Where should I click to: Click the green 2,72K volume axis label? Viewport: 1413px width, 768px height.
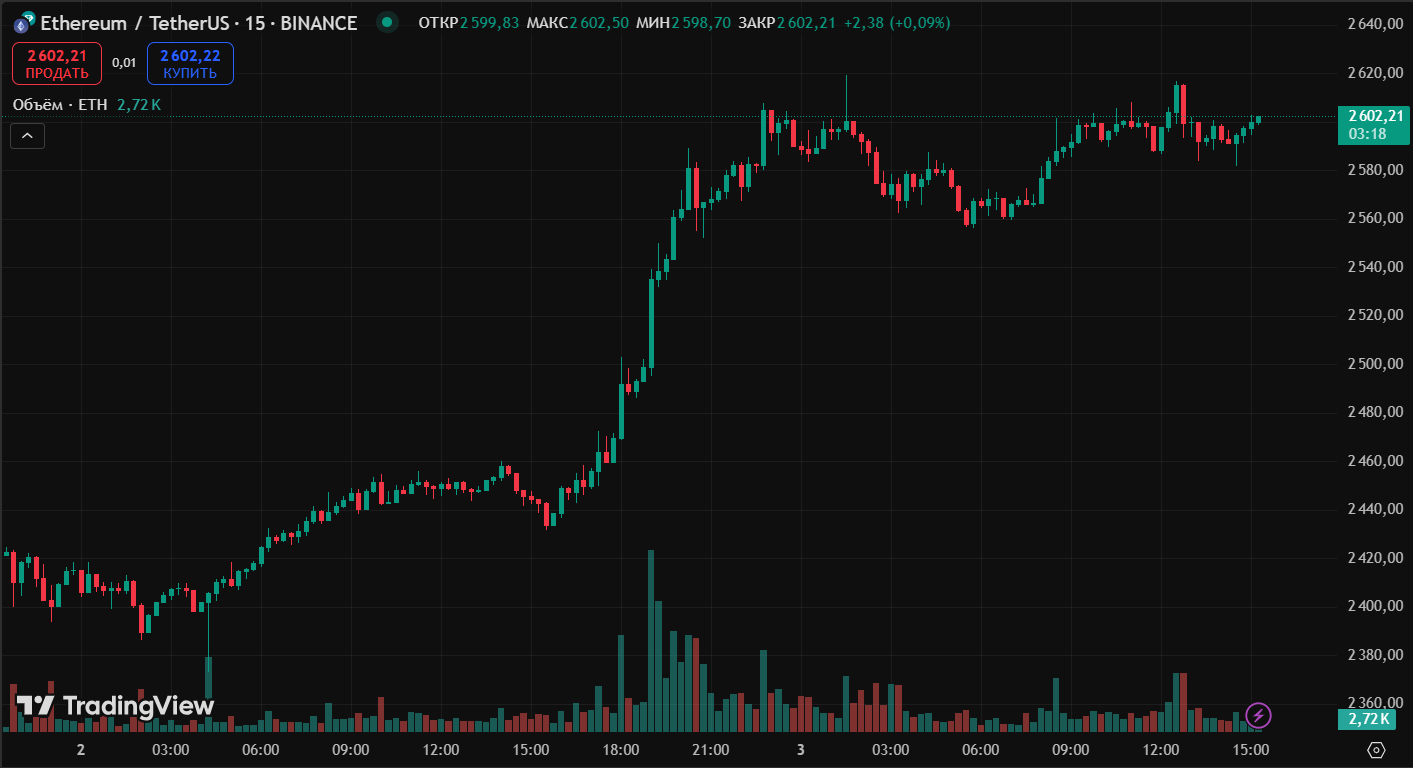1369,719
